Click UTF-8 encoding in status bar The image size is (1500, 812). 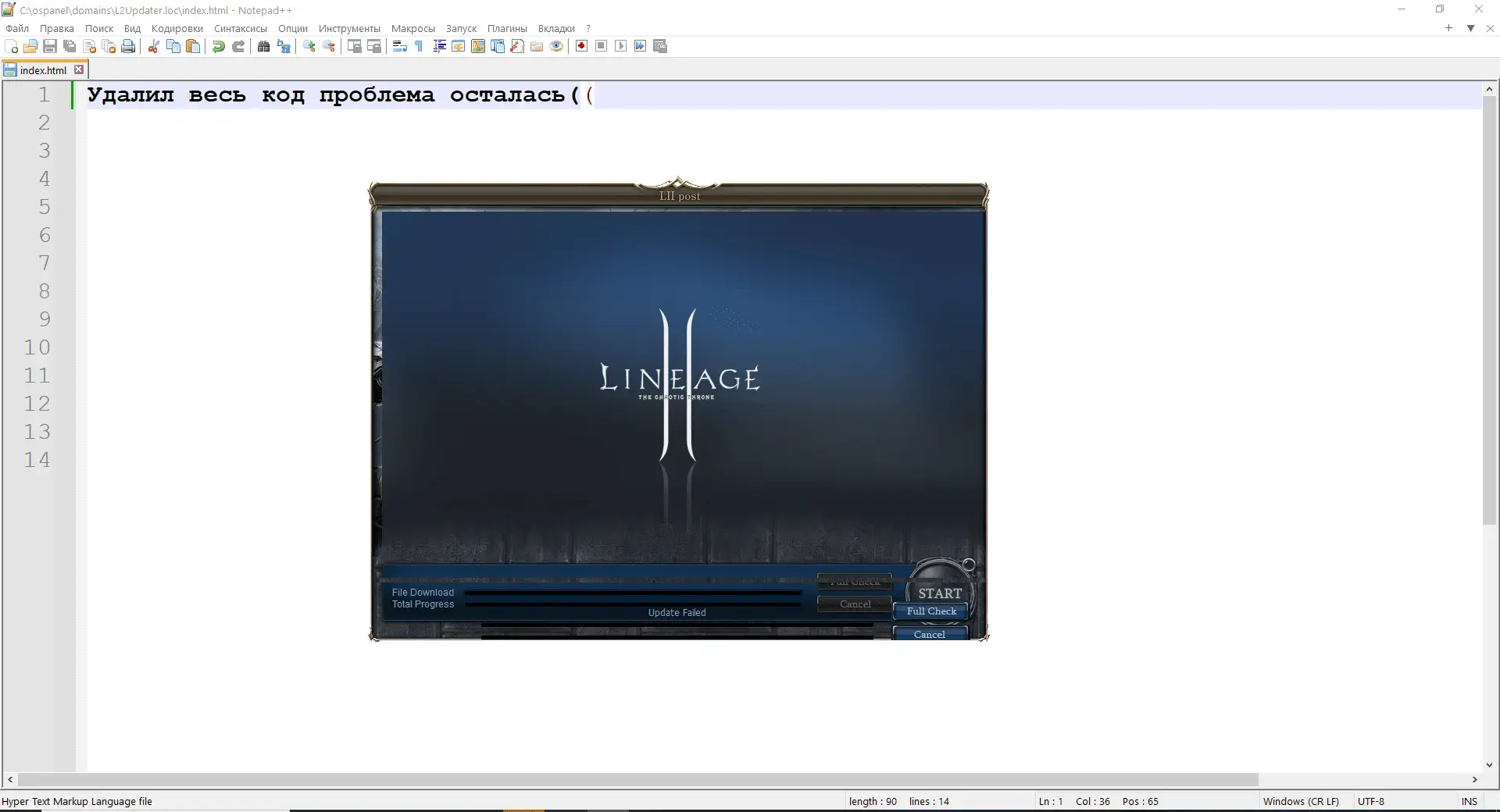click(x=1371, y=801)
